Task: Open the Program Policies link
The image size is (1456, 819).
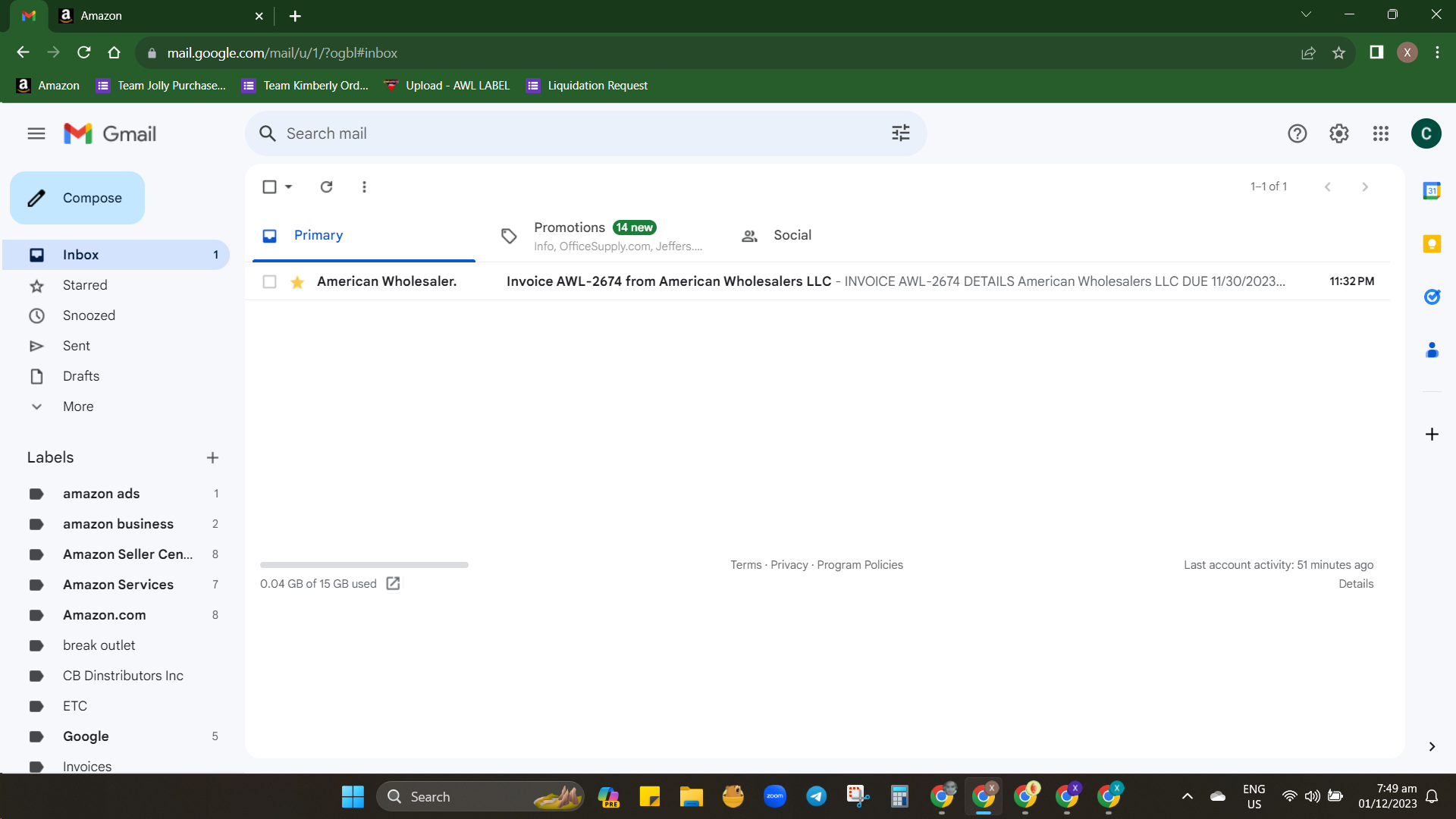Action: click(x=860, y=565)
